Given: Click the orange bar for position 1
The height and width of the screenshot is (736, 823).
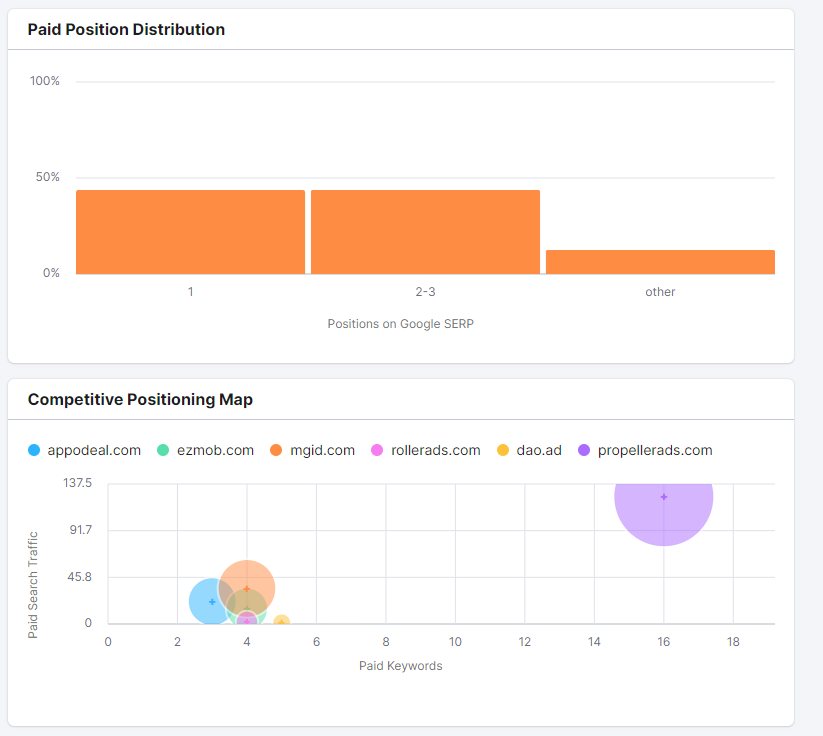Looking at the screenshot, I should click(190, 232).
